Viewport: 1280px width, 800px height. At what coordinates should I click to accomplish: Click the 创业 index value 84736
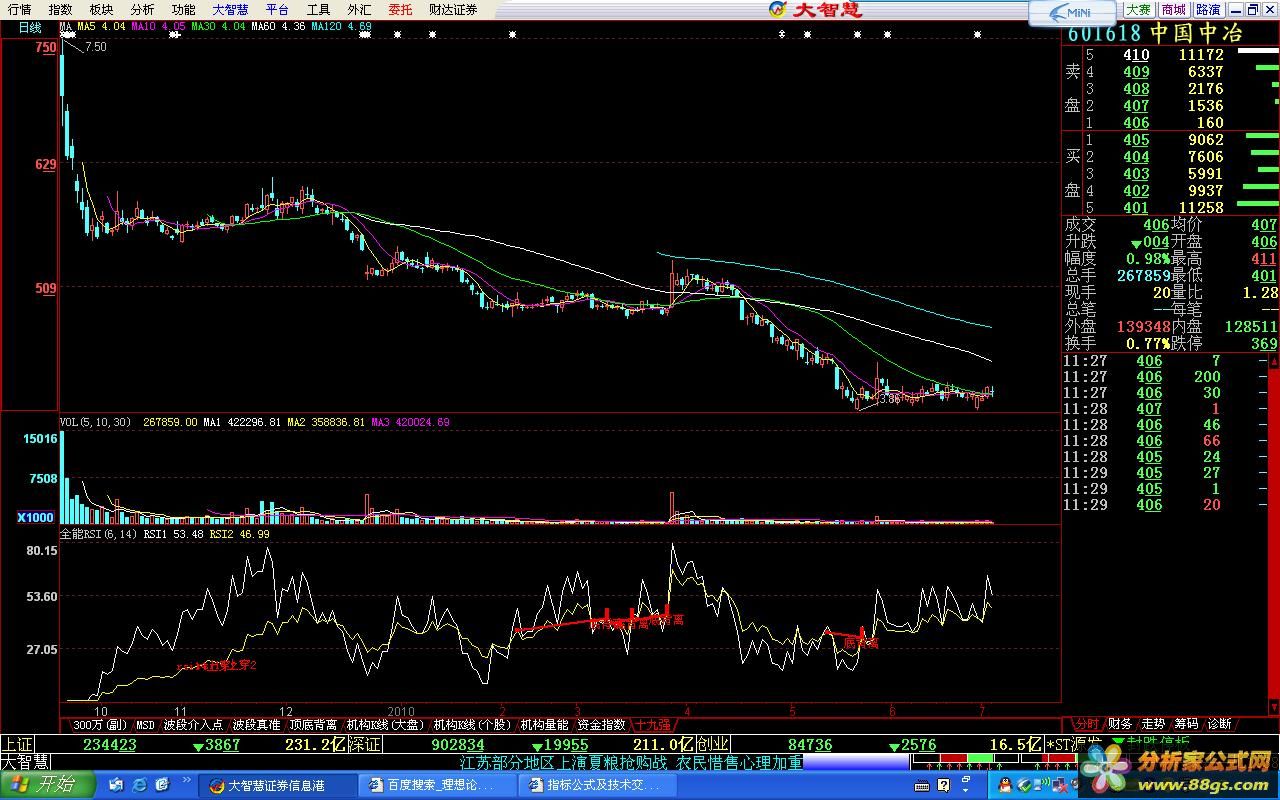point(810,745)
